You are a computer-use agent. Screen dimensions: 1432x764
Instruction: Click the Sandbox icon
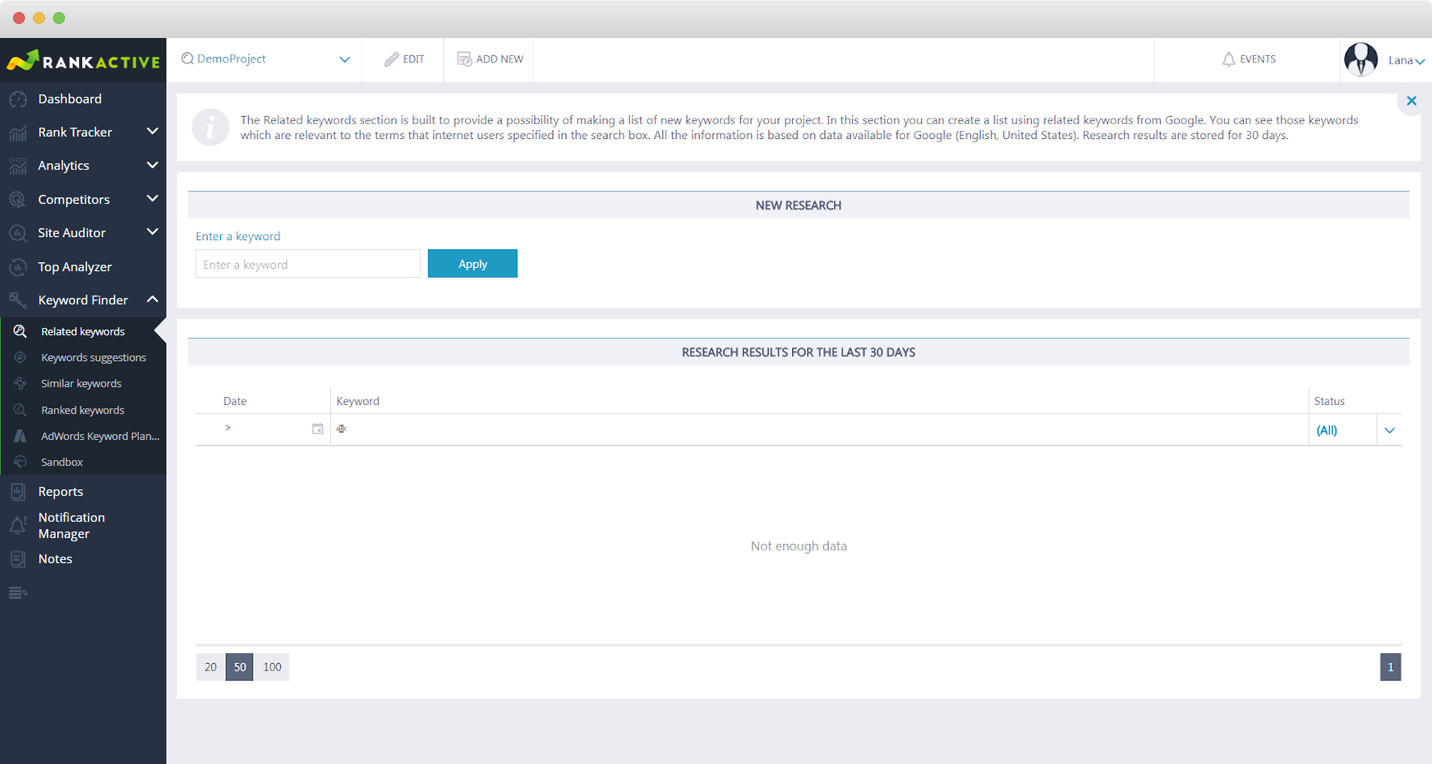coord(20,462)
